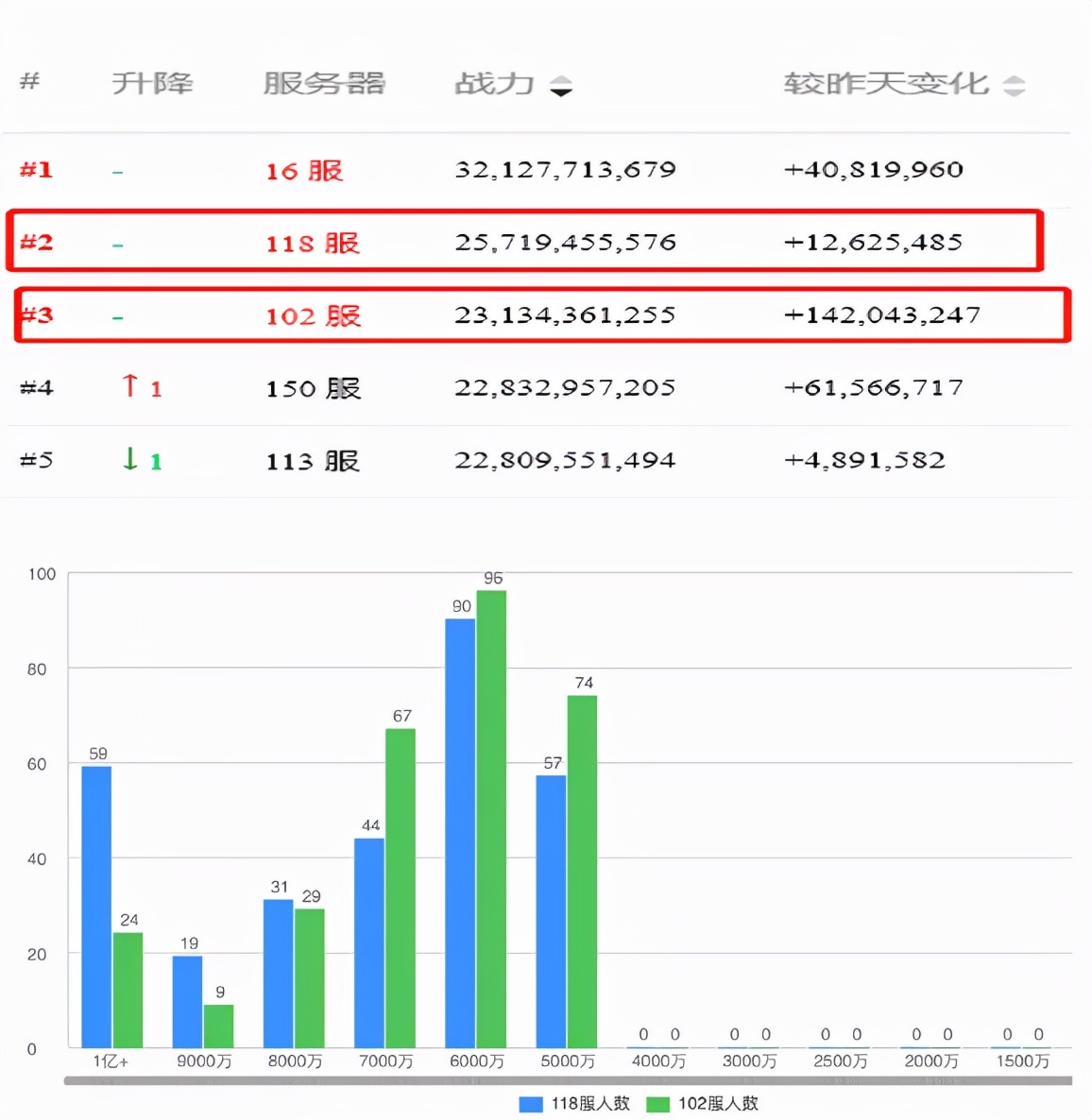Click the blue 1亿+ bar labeled 59

[x=96, y=908]
